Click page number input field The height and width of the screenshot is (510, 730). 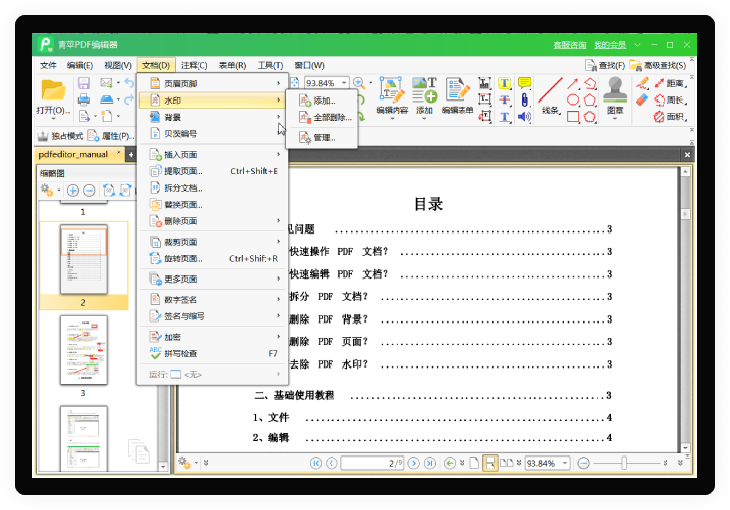372,463
